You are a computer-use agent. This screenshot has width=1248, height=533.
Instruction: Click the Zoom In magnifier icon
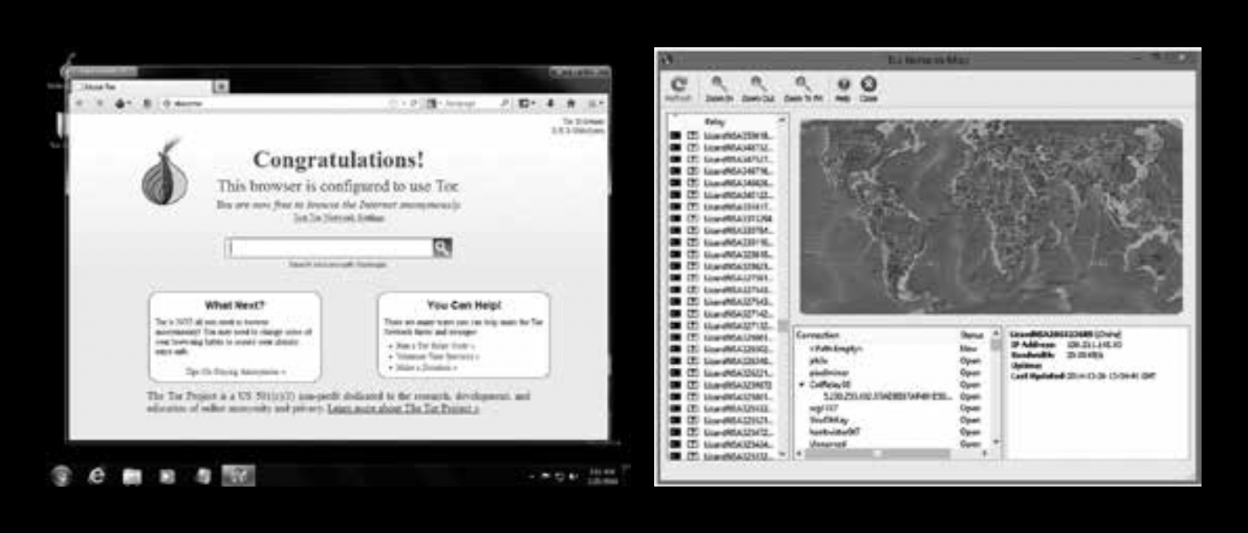click(718, 88)
